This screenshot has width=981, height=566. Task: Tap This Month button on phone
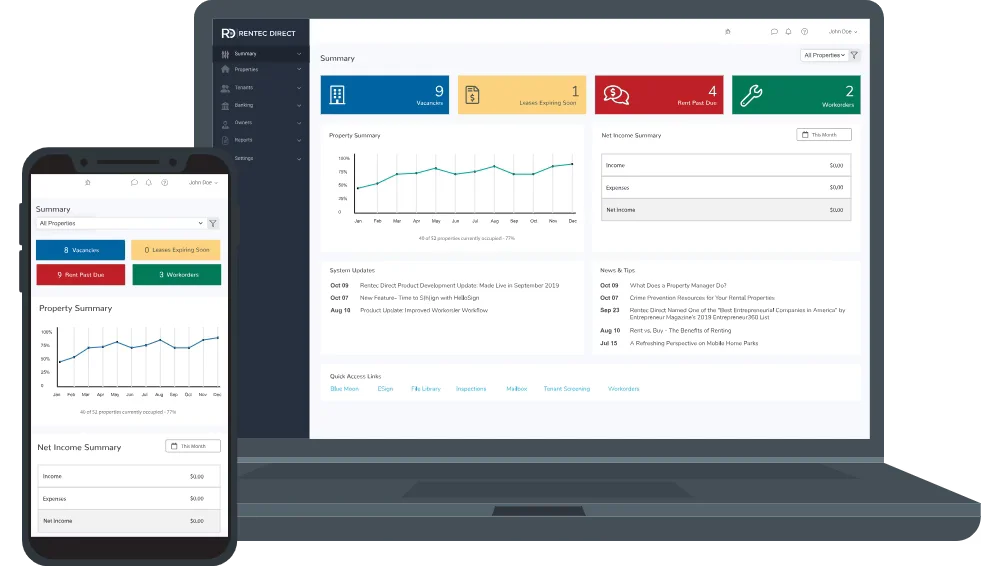pyautogui.click(x=193, y=446)
